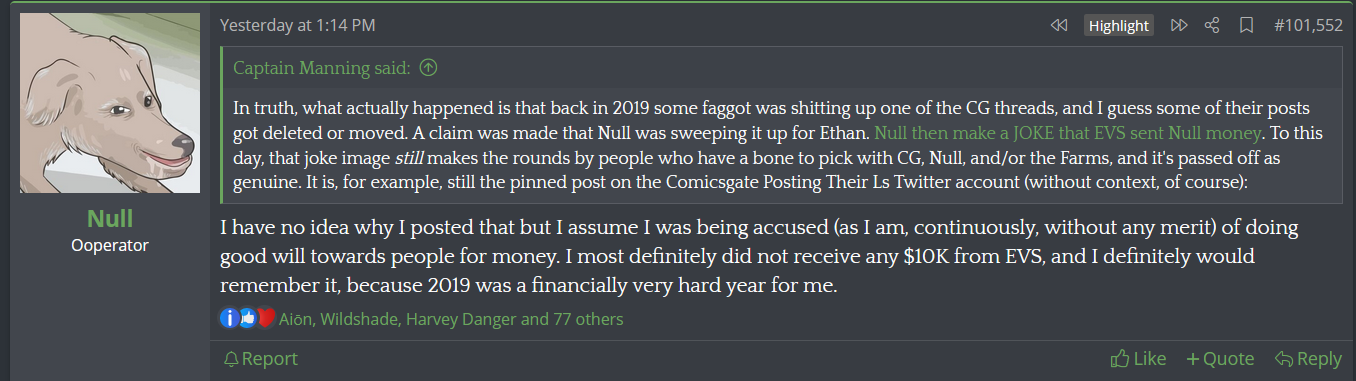Click the informative reaction icon

(229, 319)
